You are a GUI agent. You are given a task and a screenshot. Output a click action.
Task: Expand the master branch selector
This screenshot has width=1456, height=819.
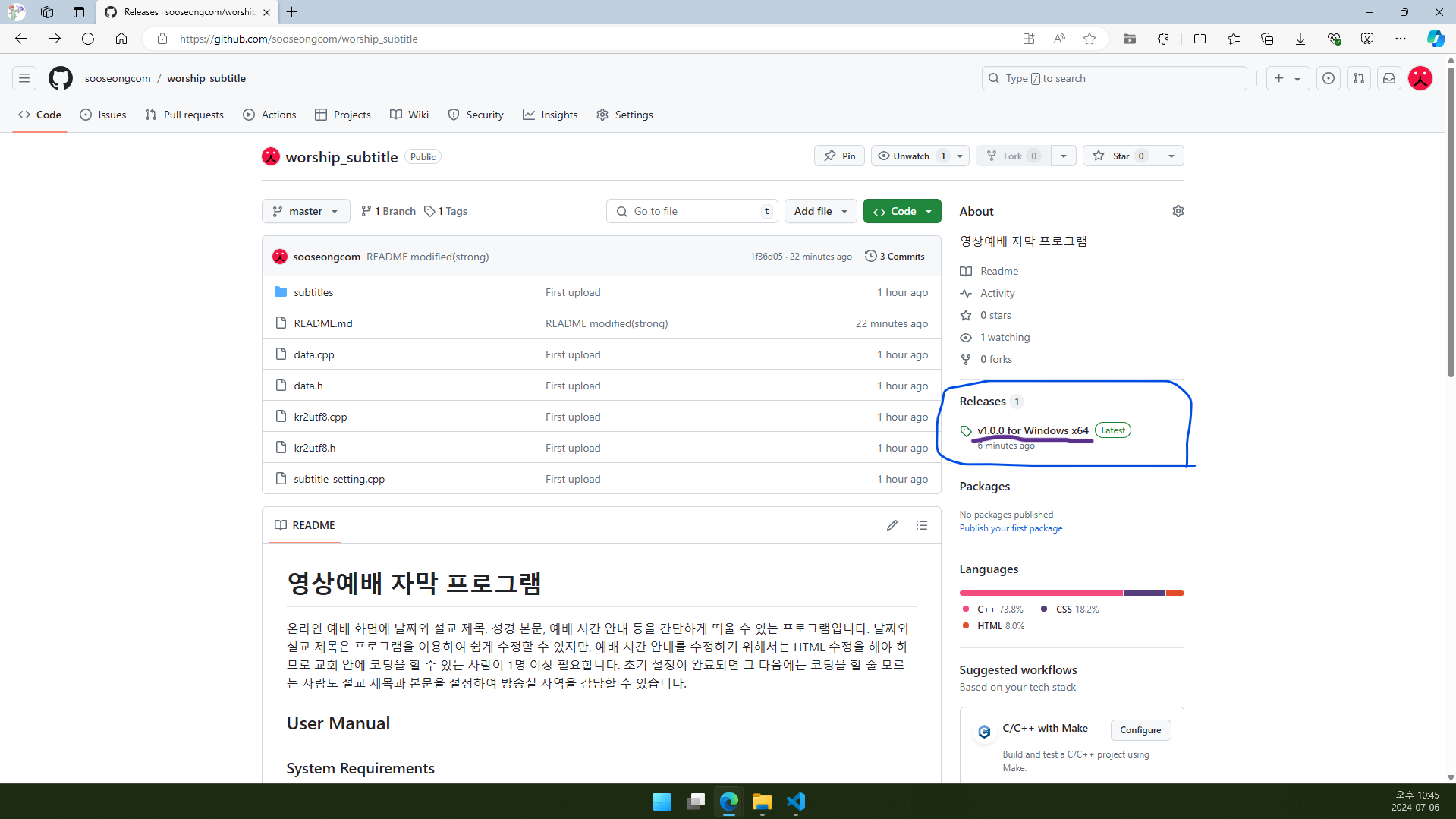(306, 211)
